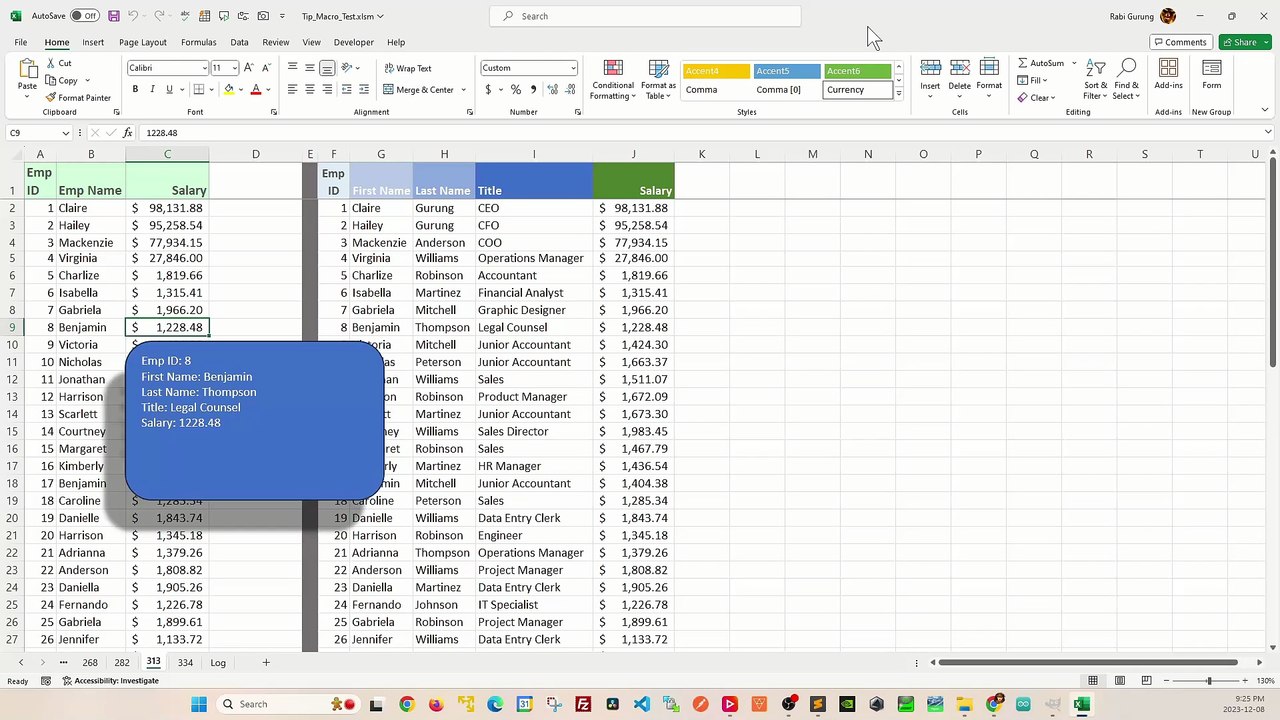
Task: Collapse the ribbon with the chevron
Action: 1265,110
